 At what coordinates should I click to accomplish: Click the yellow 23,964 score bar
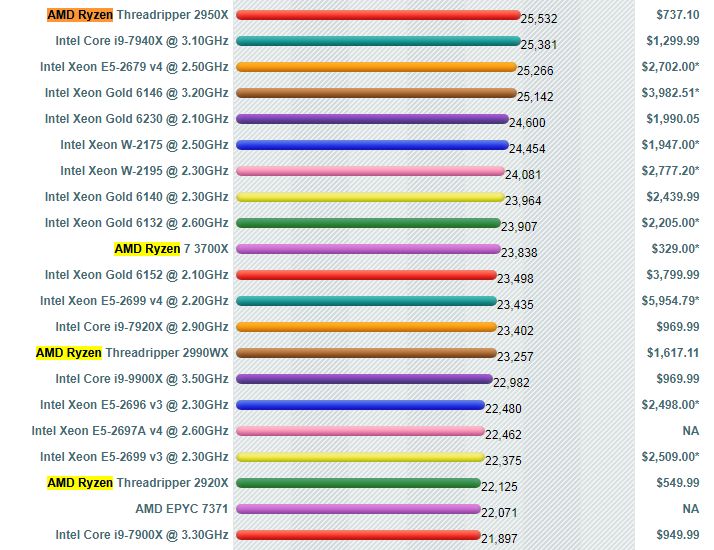[370, 197]
